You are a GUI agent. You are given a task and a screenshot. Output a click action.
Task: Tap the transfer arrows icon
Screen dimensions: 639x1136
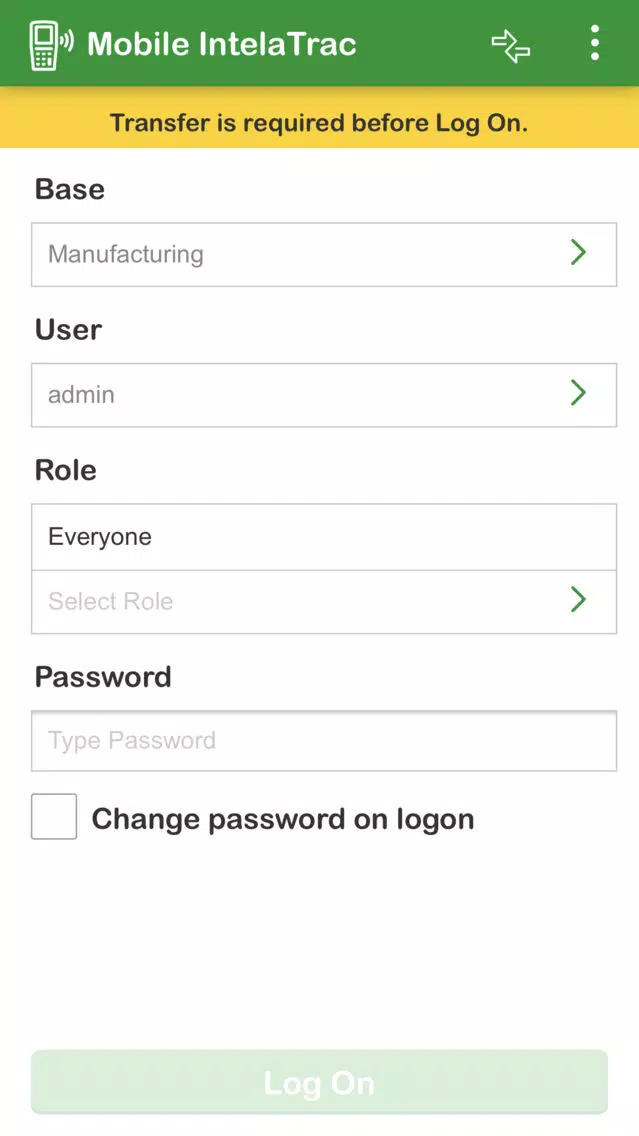pyautogui.click(x=511, y=45)
